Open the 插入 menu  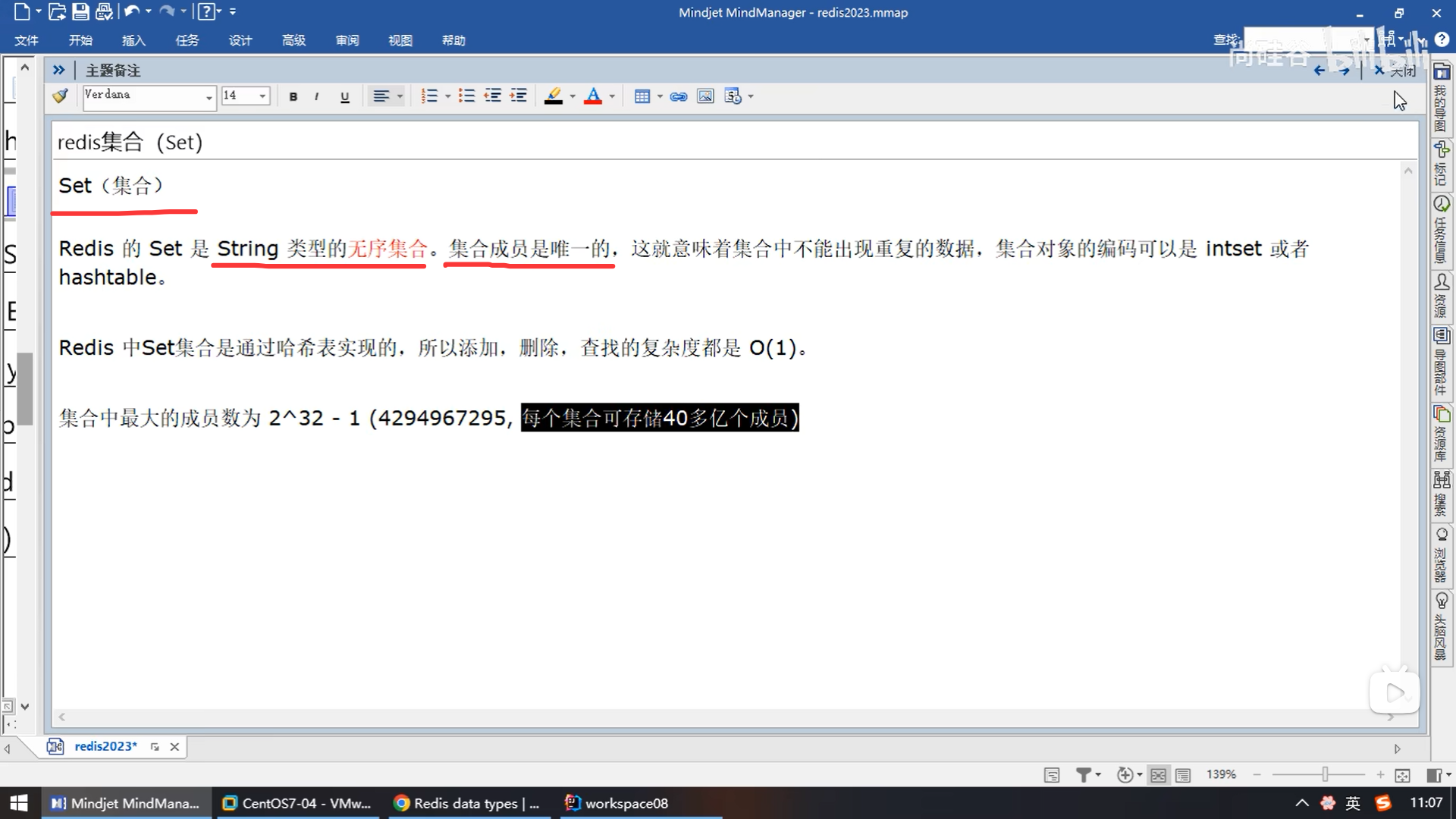click(133, 40)
